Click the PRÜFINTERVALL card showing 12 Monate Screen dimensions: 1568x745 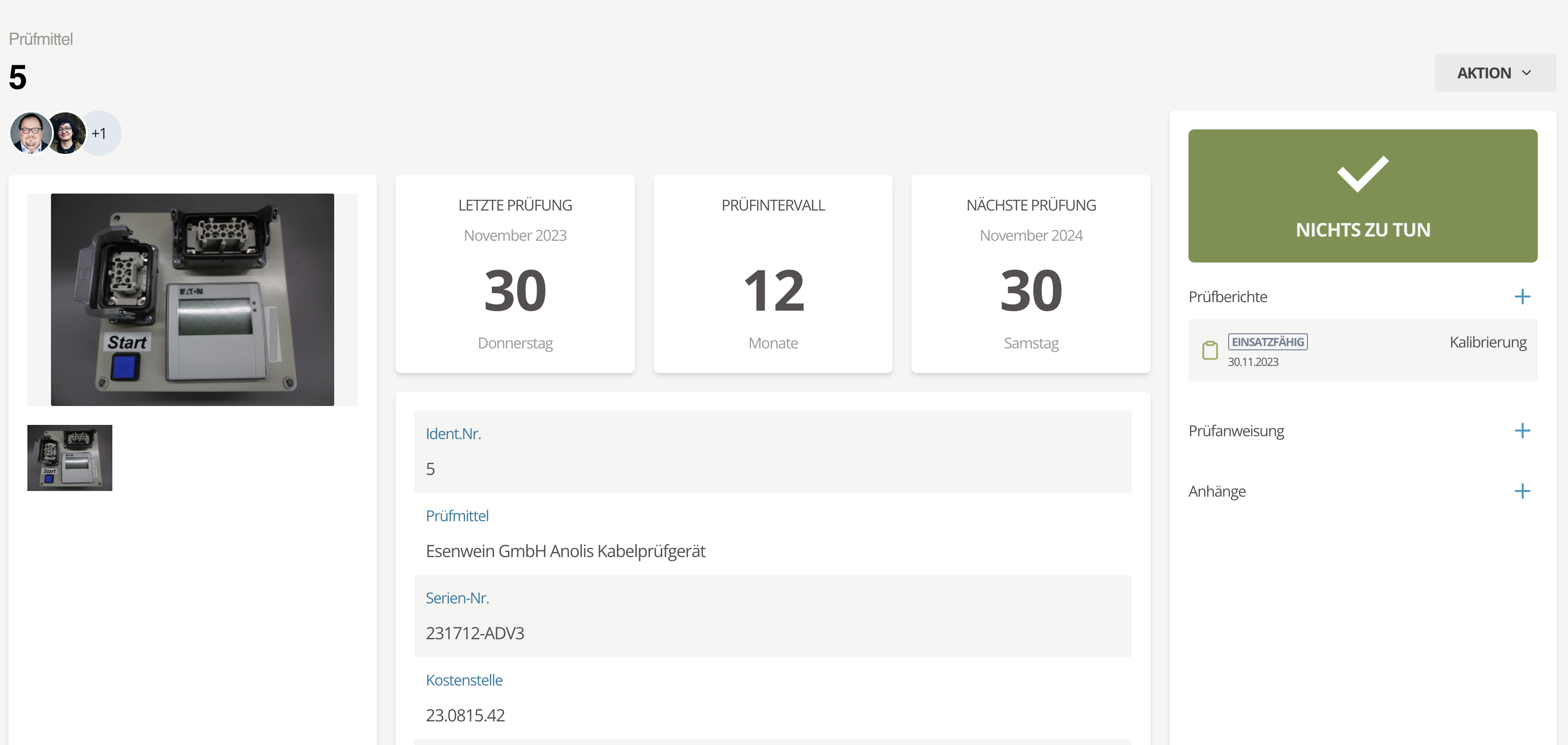773,274
